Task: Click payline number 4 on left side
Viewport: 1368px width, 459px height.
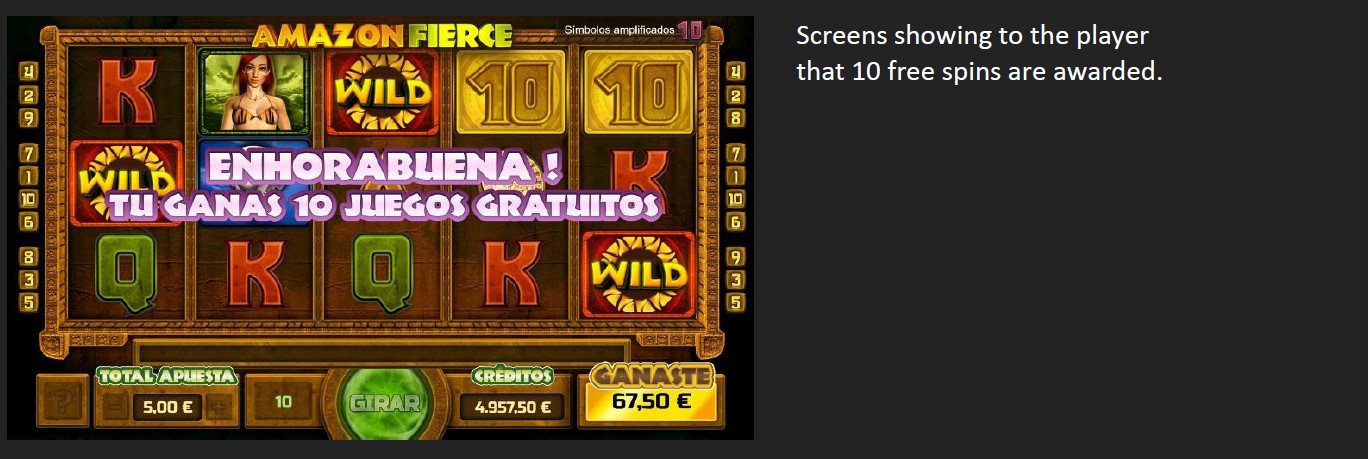Action: (x=29, y=72)
